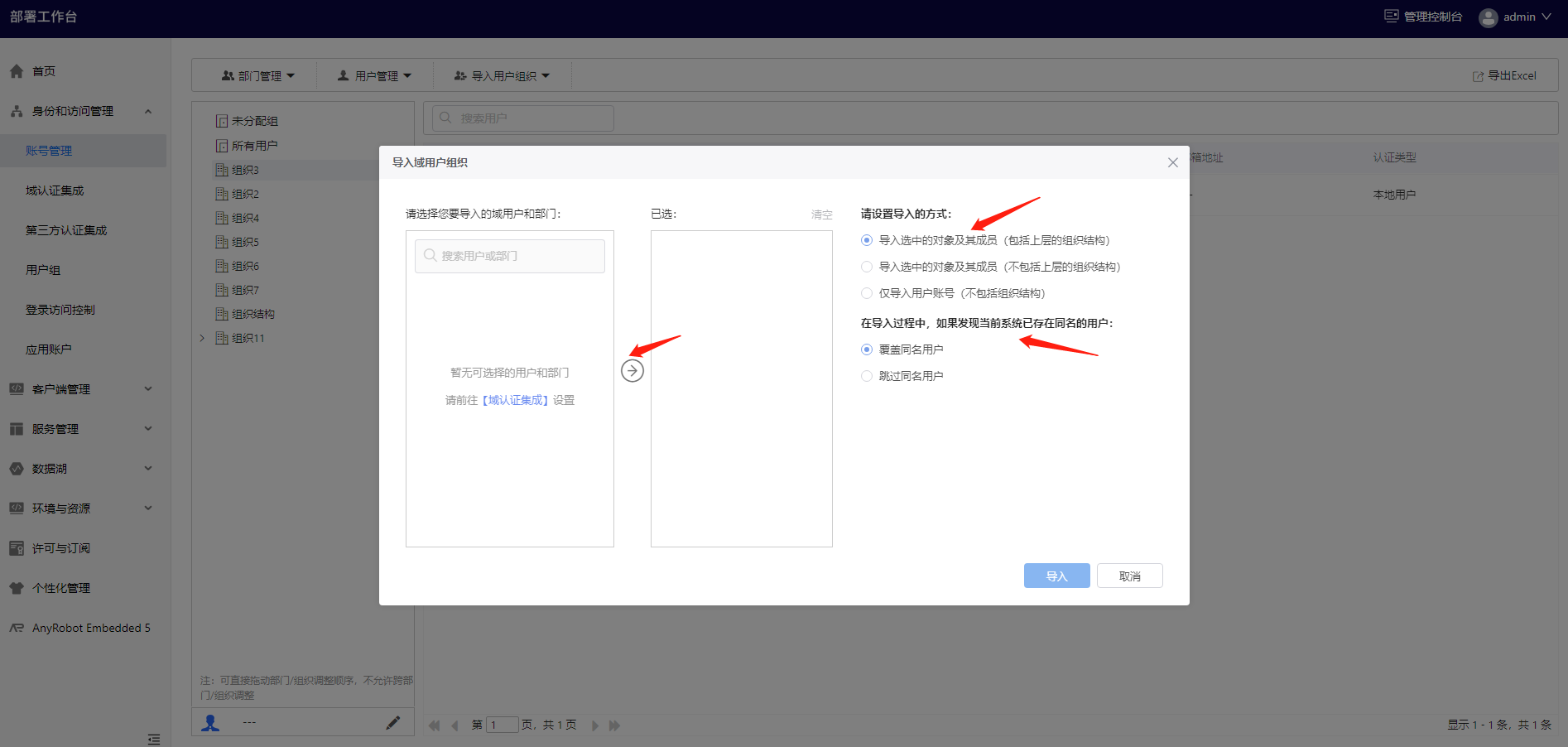Click the 导出Excel button
The width and height of the screenshot is (1568, 747).
[1503, 75]
